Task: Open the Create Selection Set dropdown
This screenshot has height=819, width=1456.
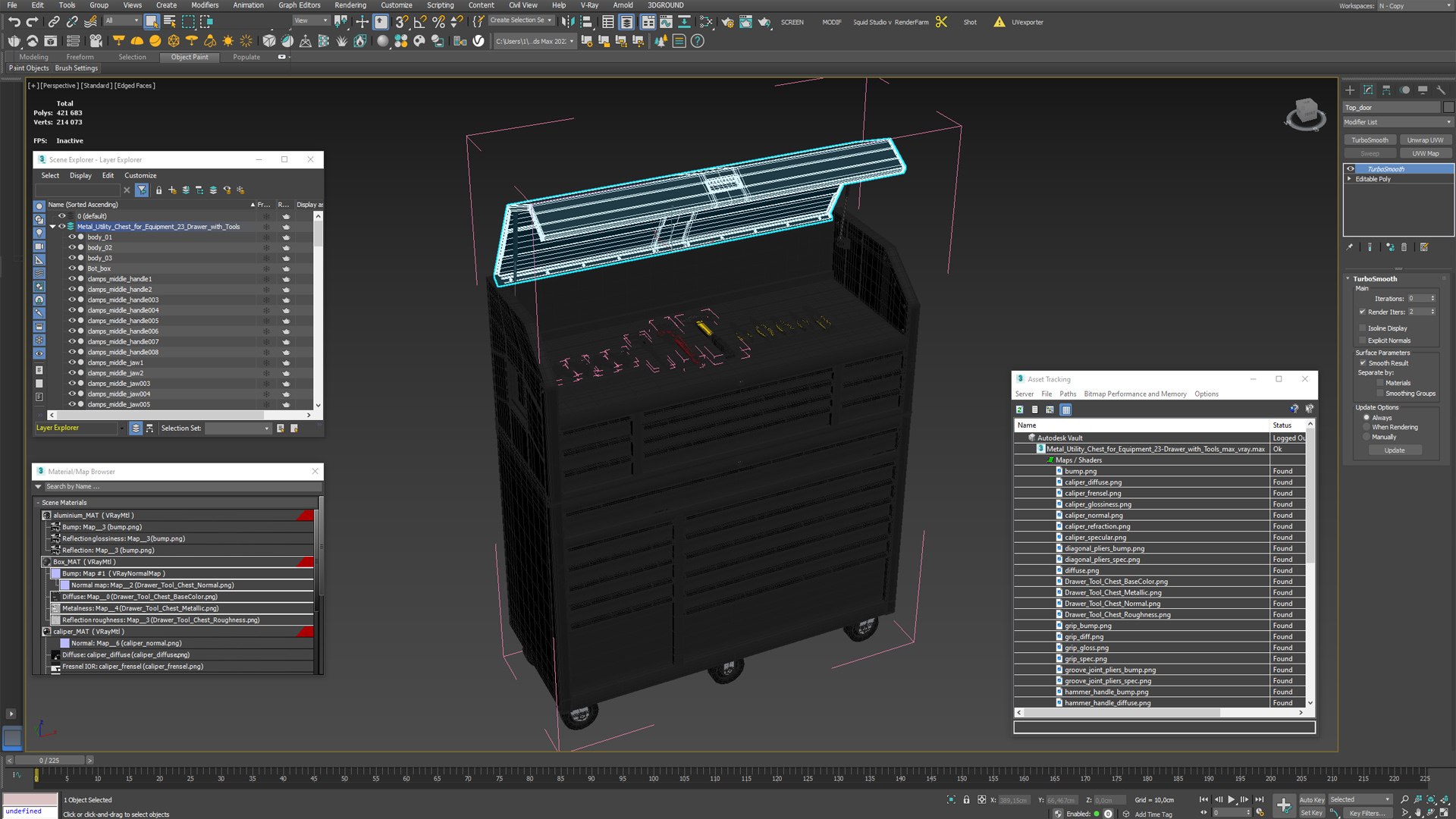Action: (521, 20)
